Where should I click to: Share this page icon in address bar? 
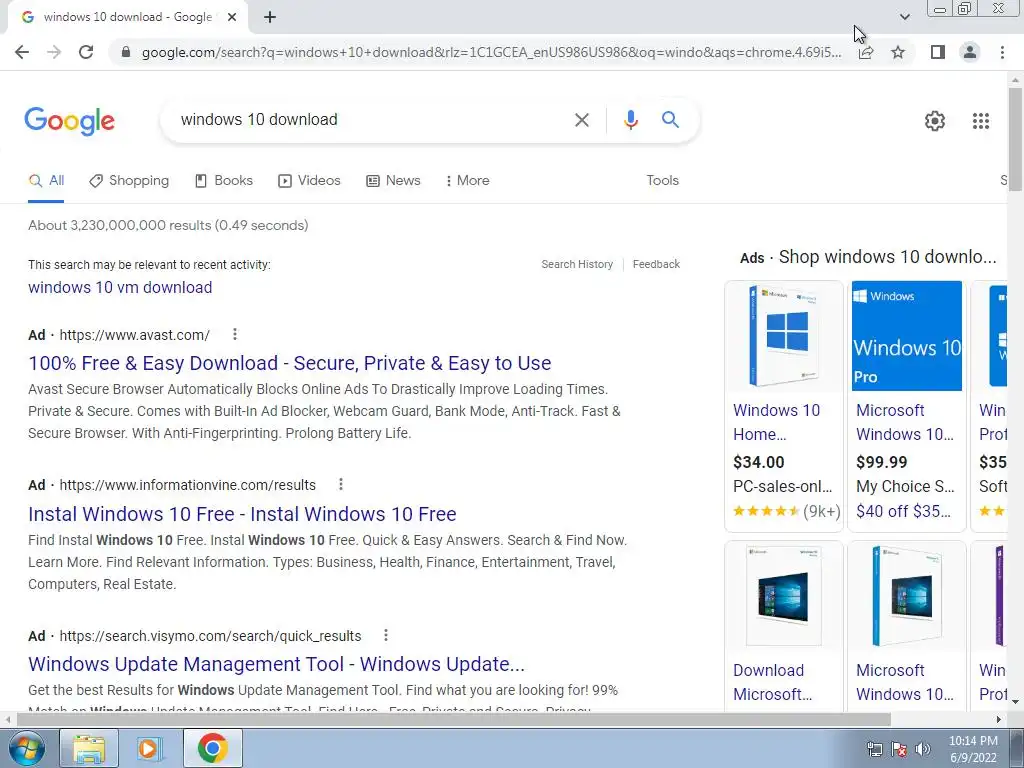click(x=866, y=52)
